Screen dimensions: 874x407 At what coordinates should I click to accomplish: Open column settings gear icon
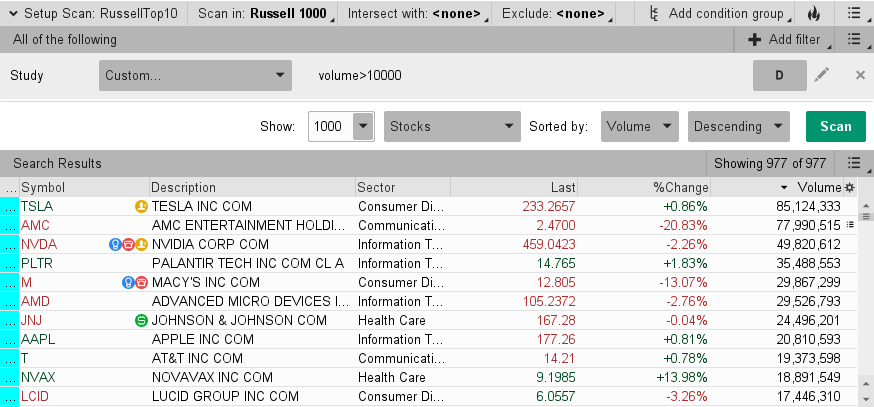[849, 188]
